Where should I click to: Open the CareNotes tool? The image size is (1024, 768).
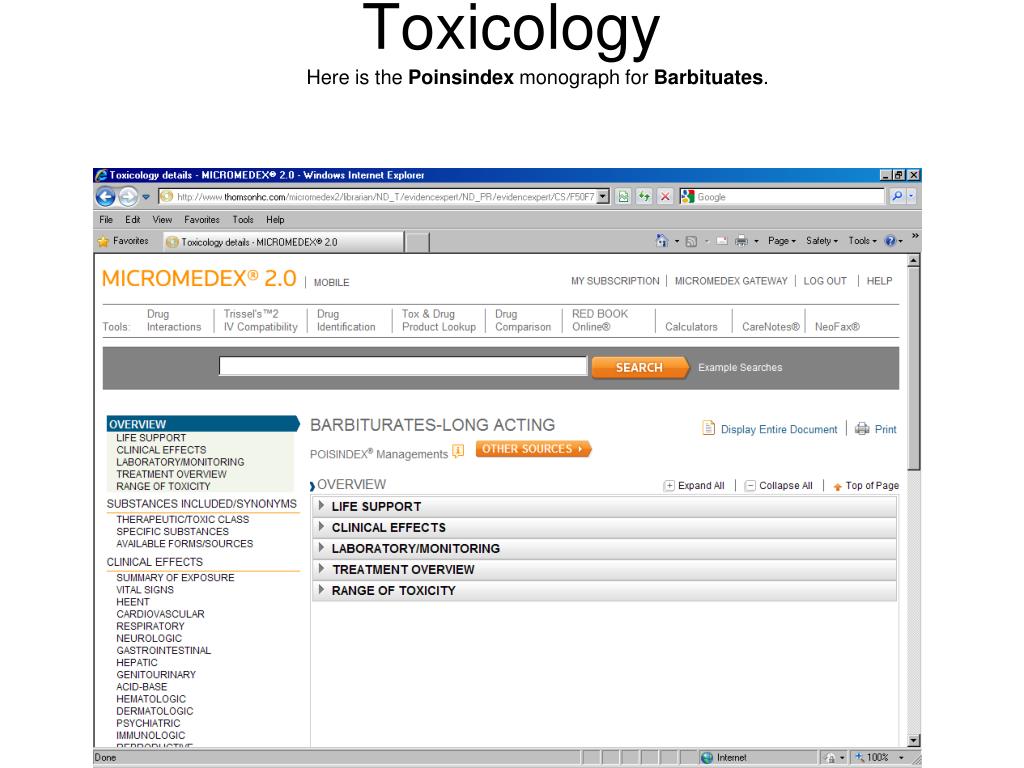[771, 327]
